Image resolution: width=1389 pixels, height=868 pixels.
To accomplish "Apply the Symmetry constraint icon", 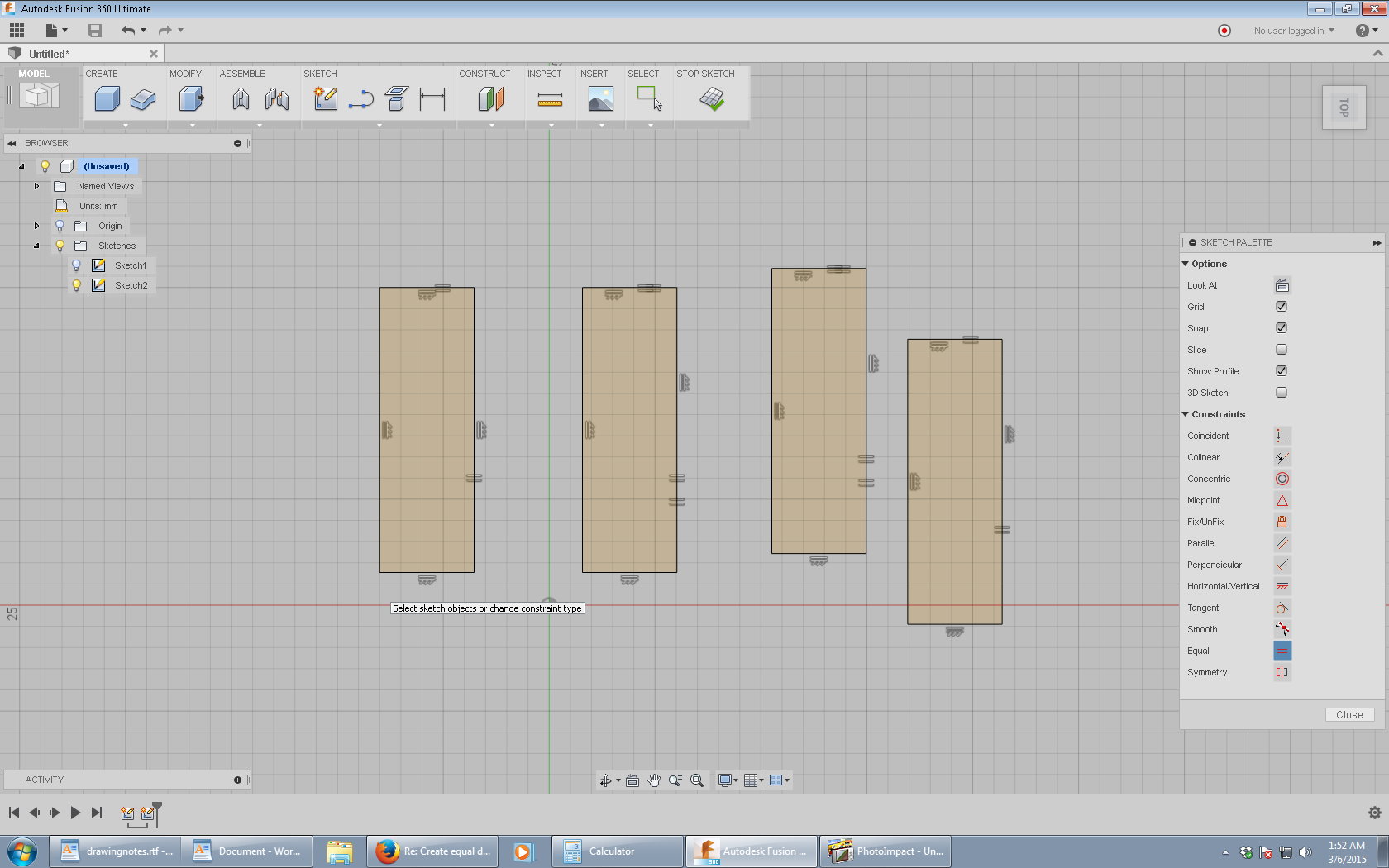I will [1282, 672].
